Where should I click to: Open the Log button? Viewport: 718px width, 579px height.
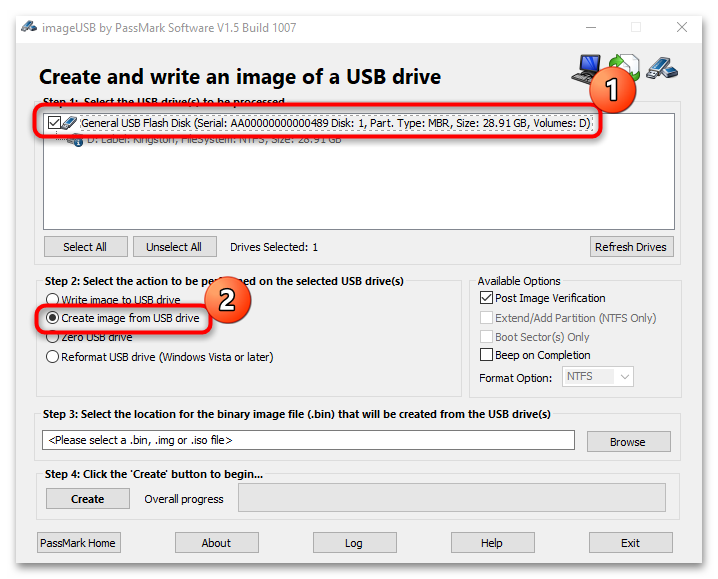355,543
